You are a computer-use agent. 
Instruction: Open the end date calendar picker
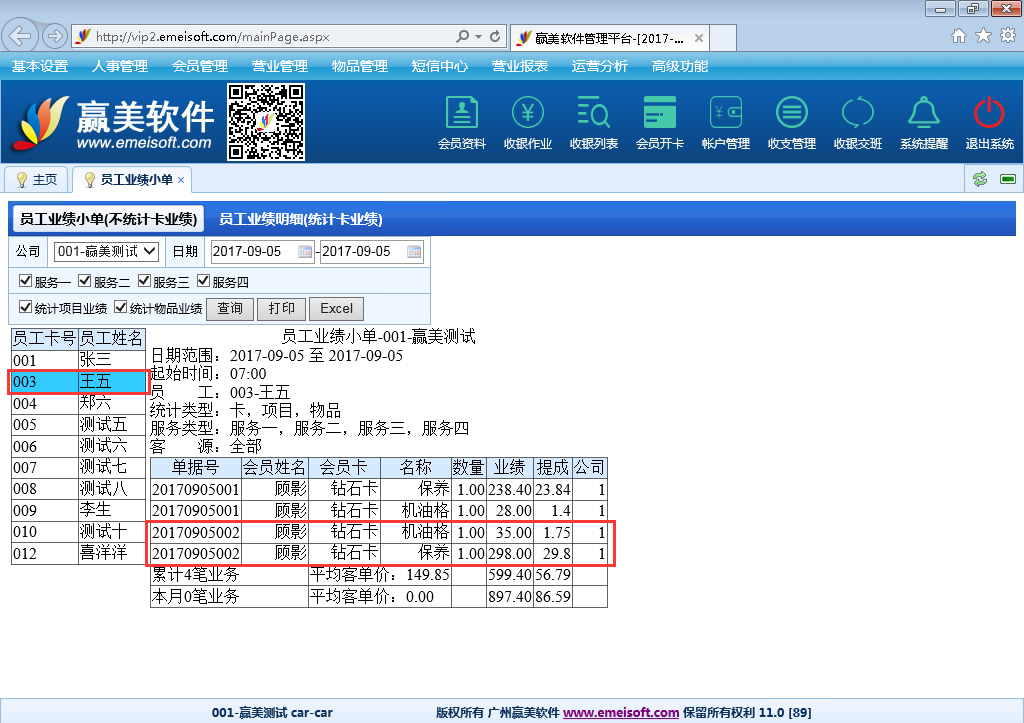pos(414,252)
